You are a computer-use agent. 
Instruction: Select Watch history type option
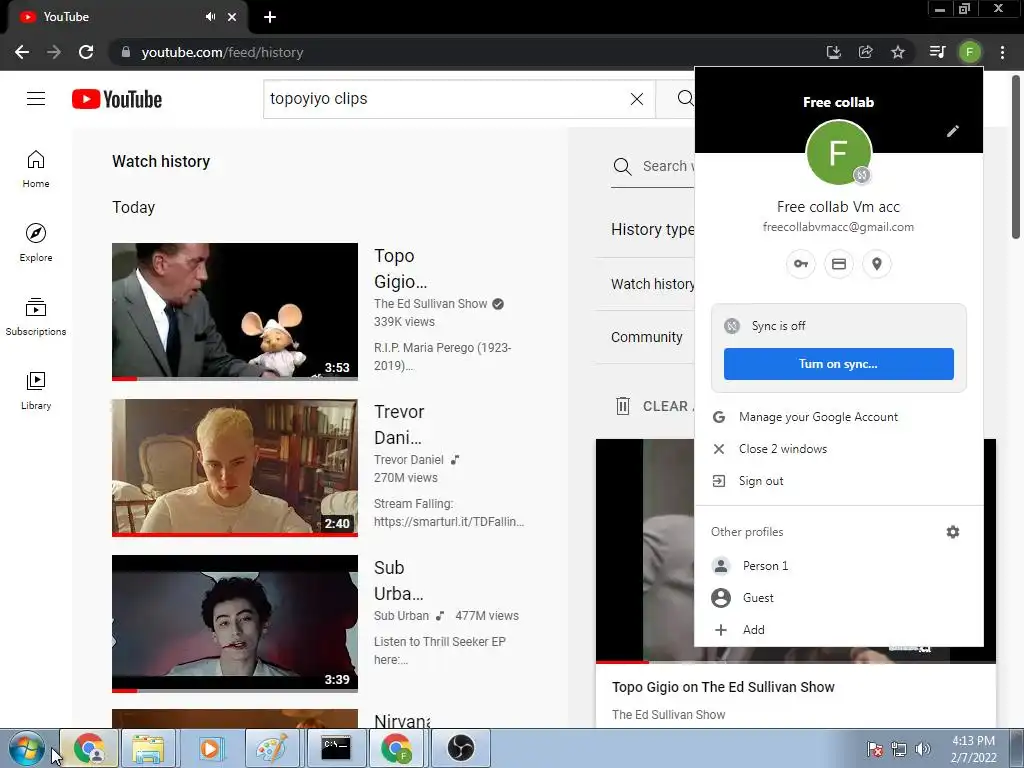(x=652, y=284)
